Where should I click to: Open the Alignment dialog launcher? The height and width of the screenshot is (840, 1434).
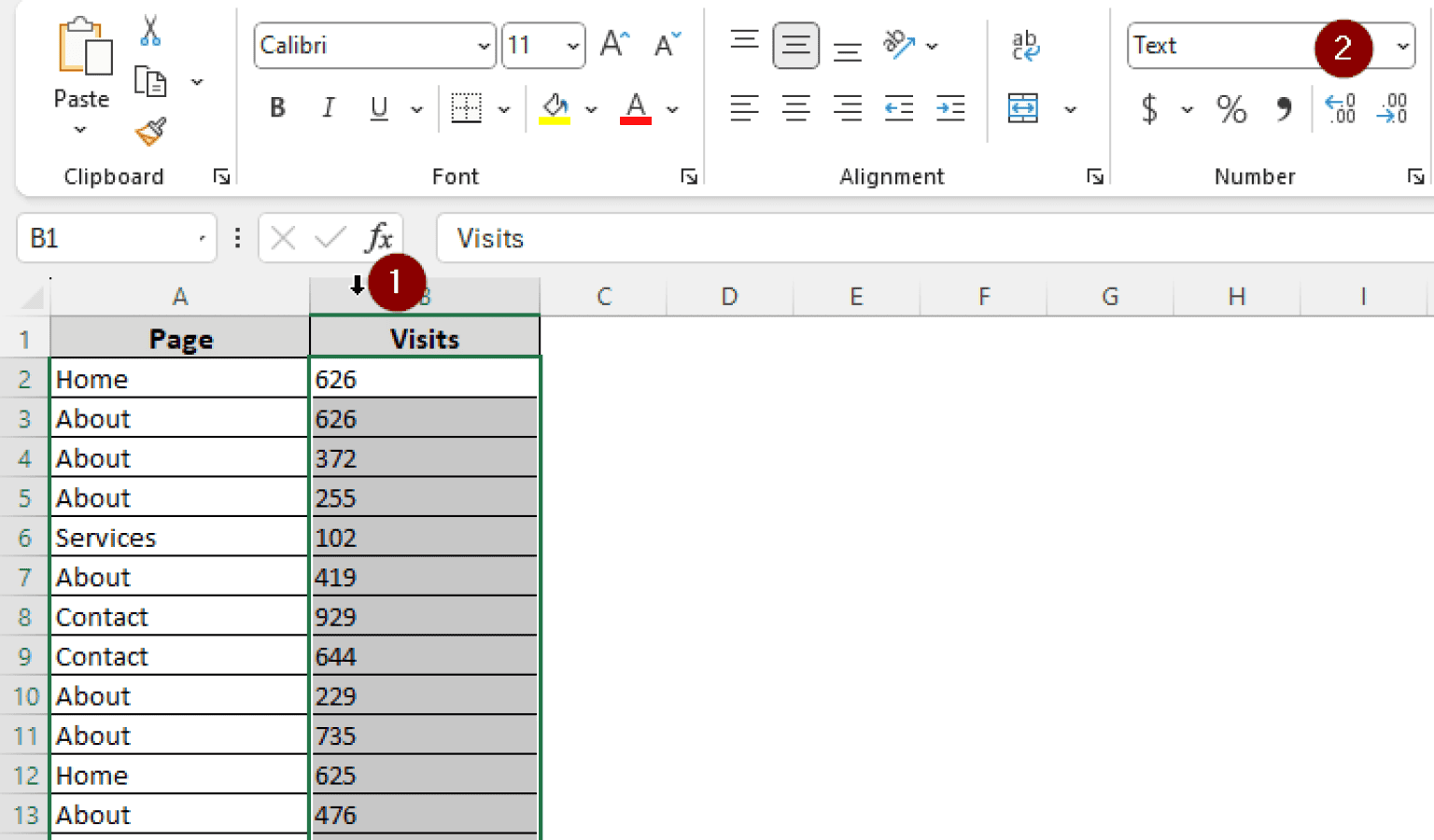coord(1094,176)
